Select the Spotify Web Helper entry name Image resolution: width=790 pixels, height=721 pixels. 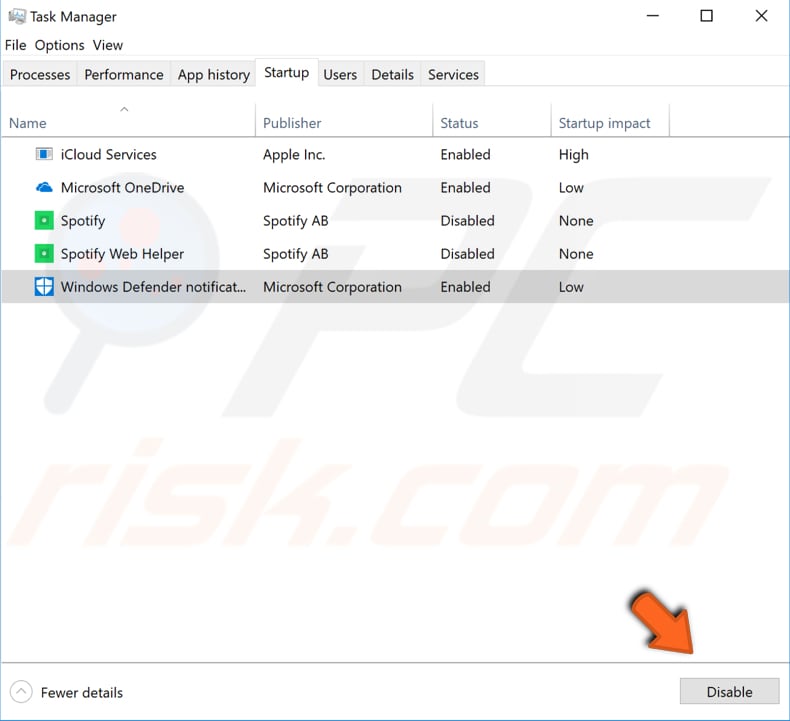click(x=122, y=254)
